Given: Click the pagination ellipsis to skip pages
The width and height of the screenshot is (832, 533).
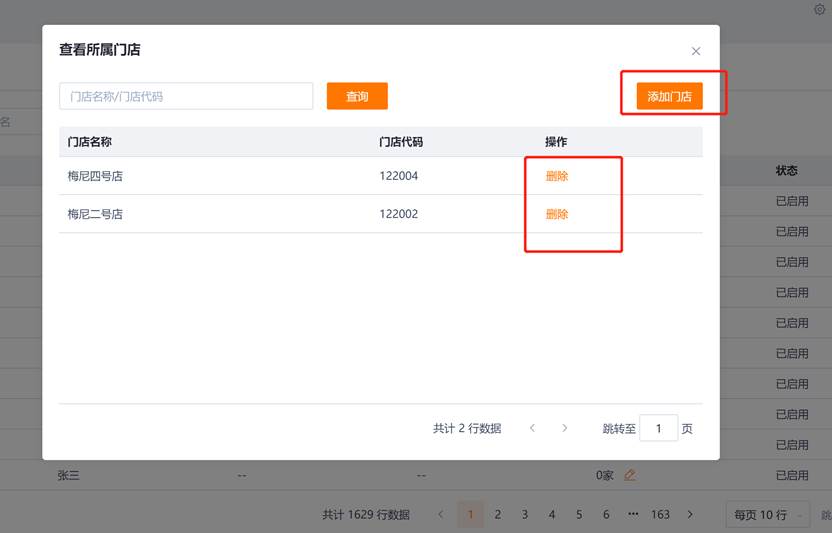Looking at the screenshot, I should click(633, 514).
